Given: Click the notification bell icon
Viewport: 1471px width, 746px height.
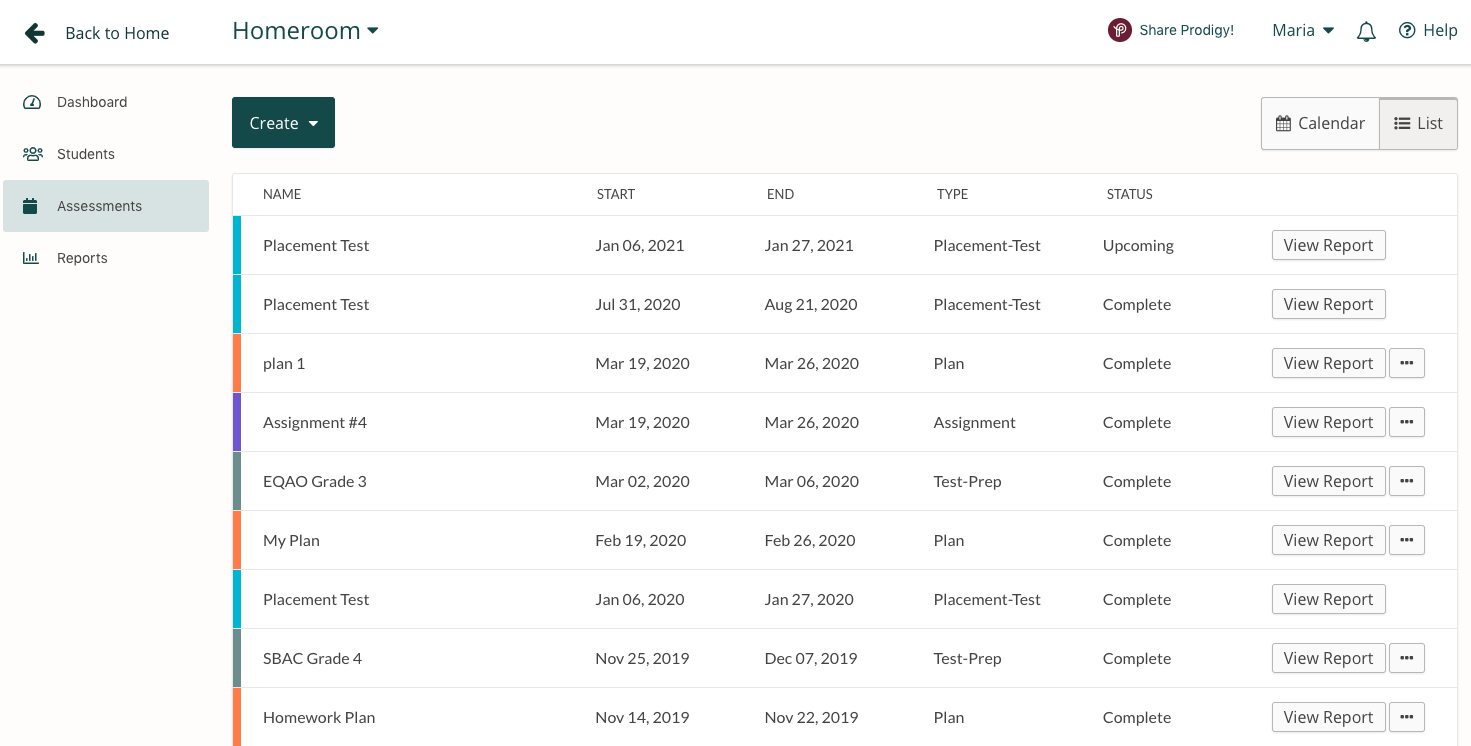Looking at the screenshot, I should (1366, 31).
